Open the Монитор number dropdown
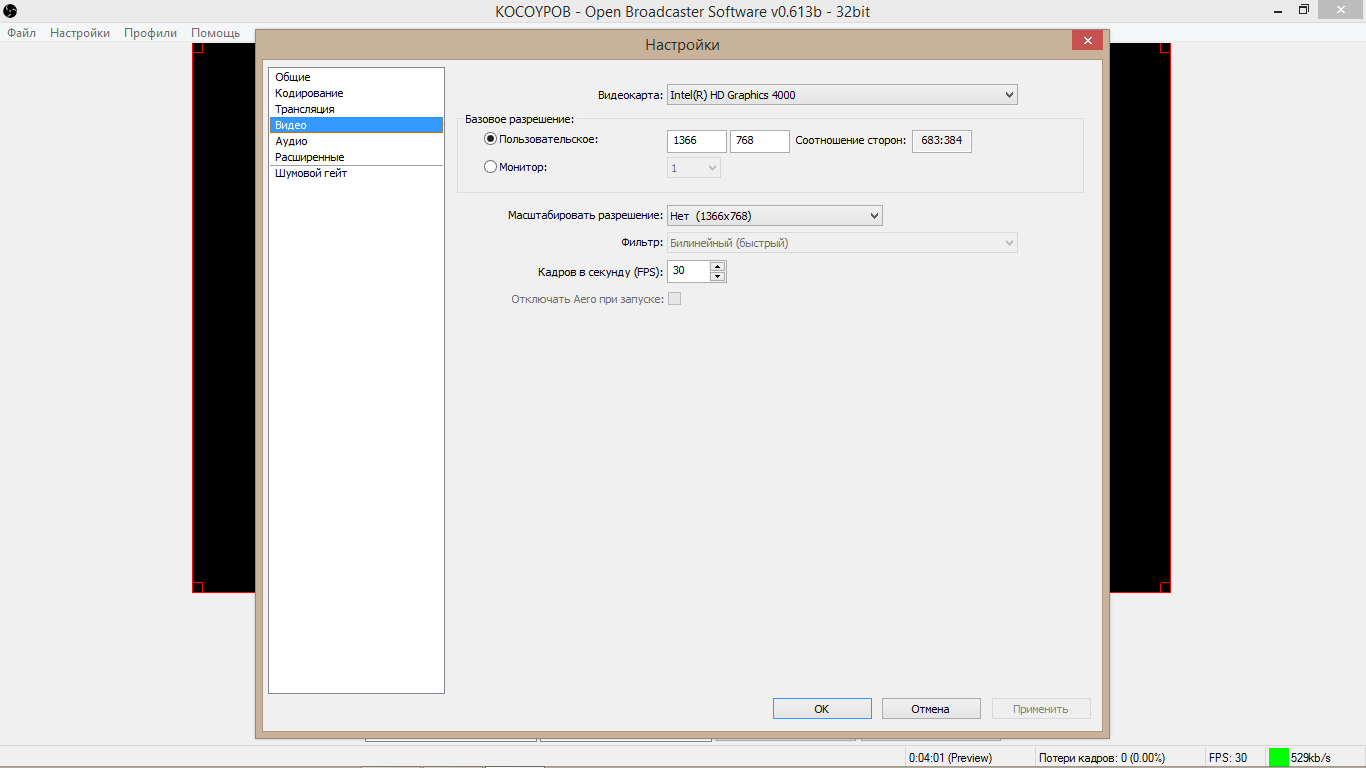 (694, 168)
